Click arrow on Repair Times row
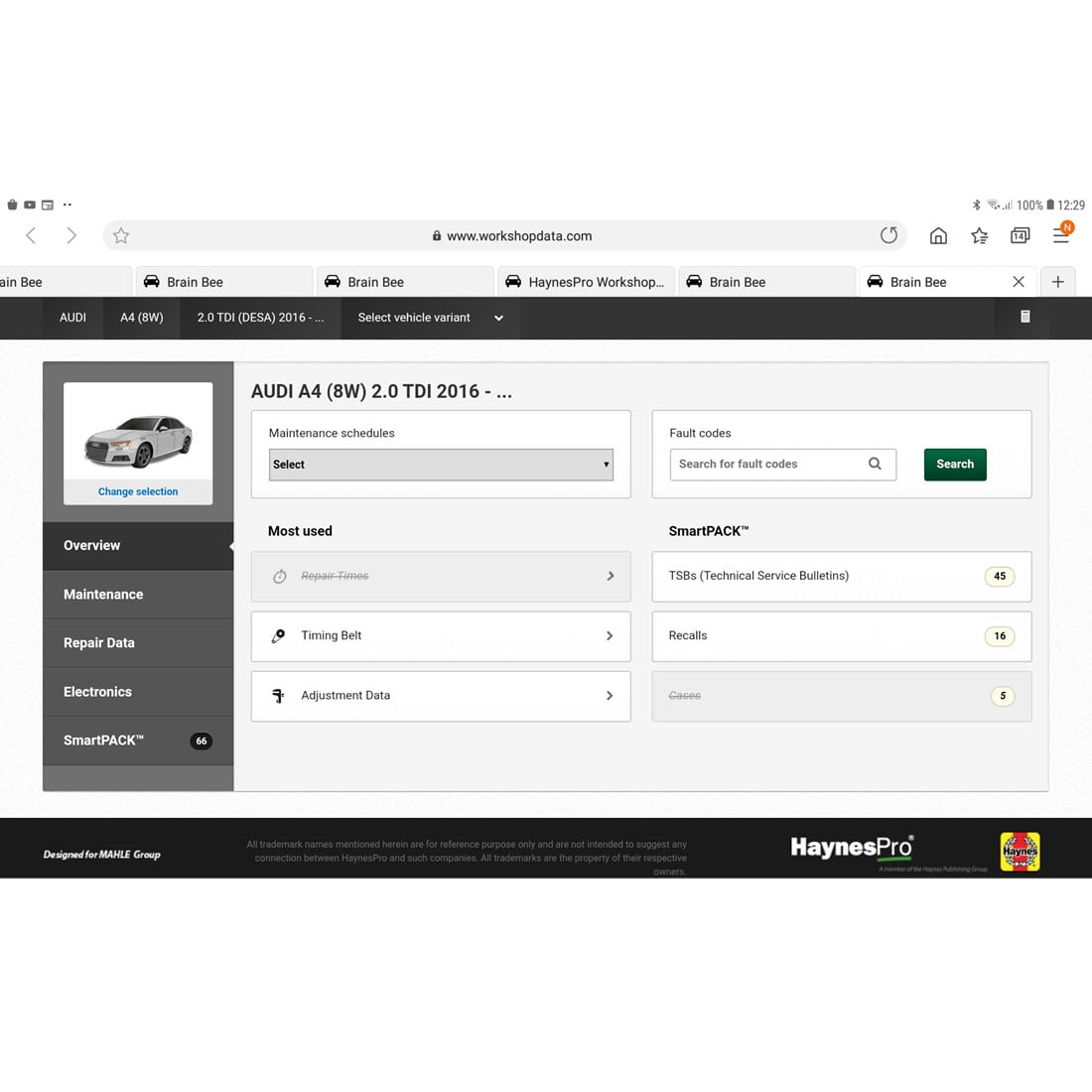 point(610,576)
